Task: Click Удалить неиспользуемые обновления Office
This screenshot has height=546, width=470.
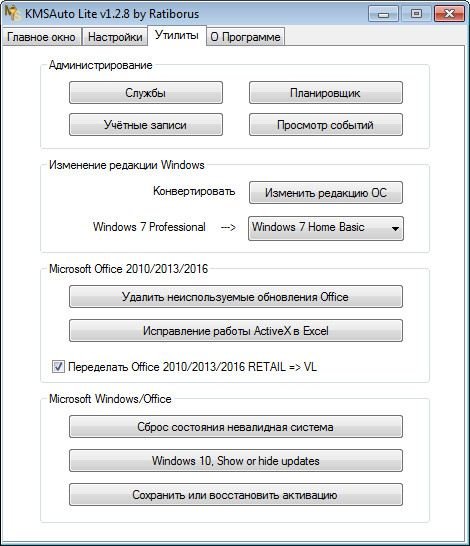Action: tap(236, 297)
